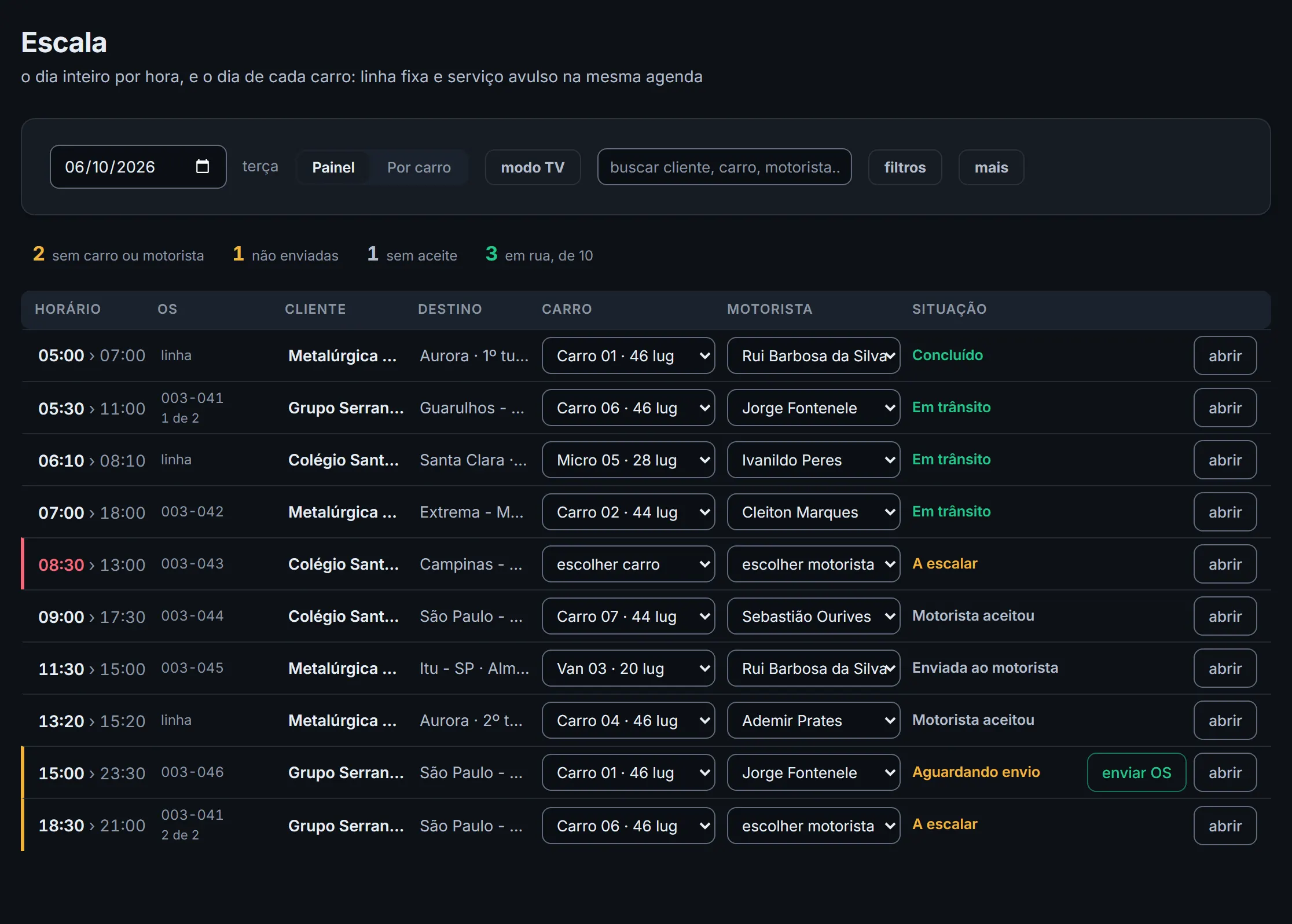The width and height of the screenshot is (1292, 924).
Task: Open Micro 05 · 28 lug dropdown
Action: point(629,460)
